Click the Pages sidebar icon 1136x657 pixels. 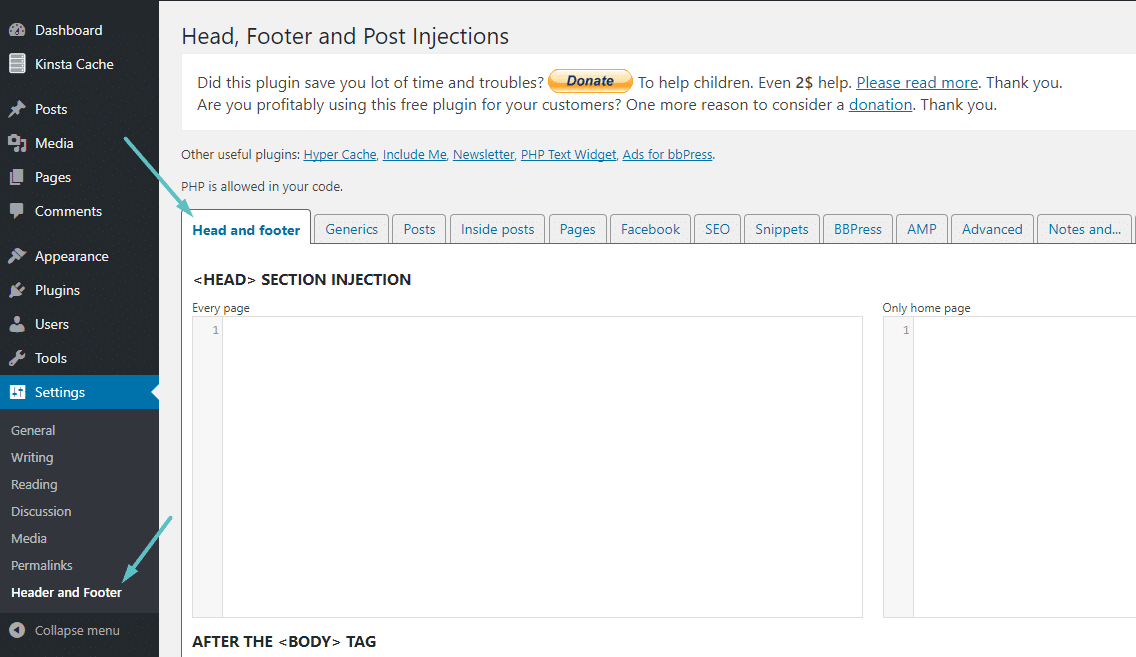point(17,176)
